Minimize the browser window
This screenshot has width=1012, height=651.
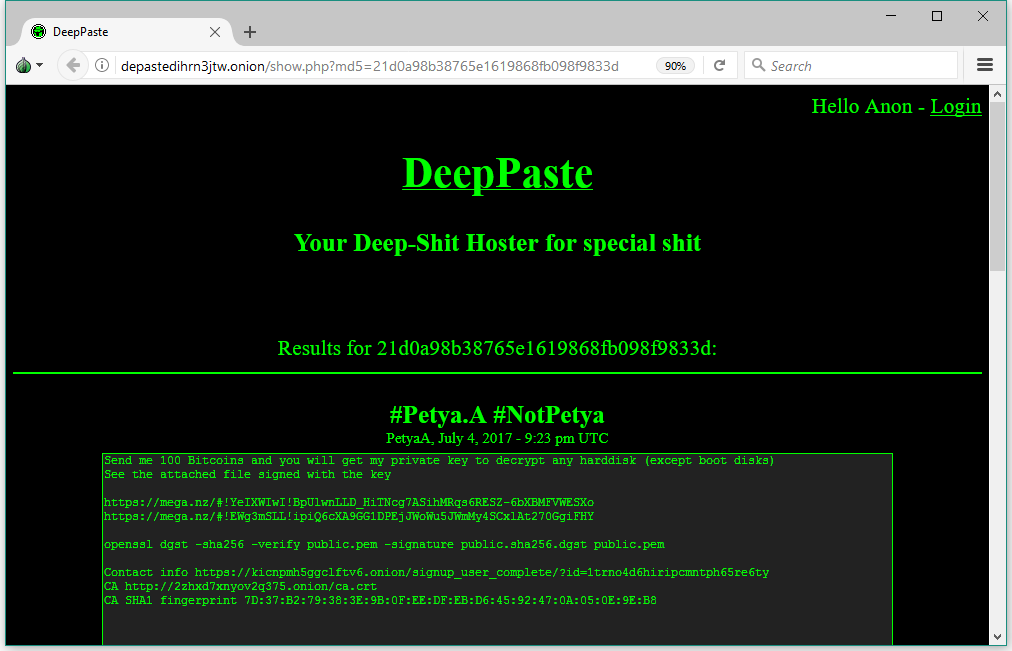click(891, 16)
